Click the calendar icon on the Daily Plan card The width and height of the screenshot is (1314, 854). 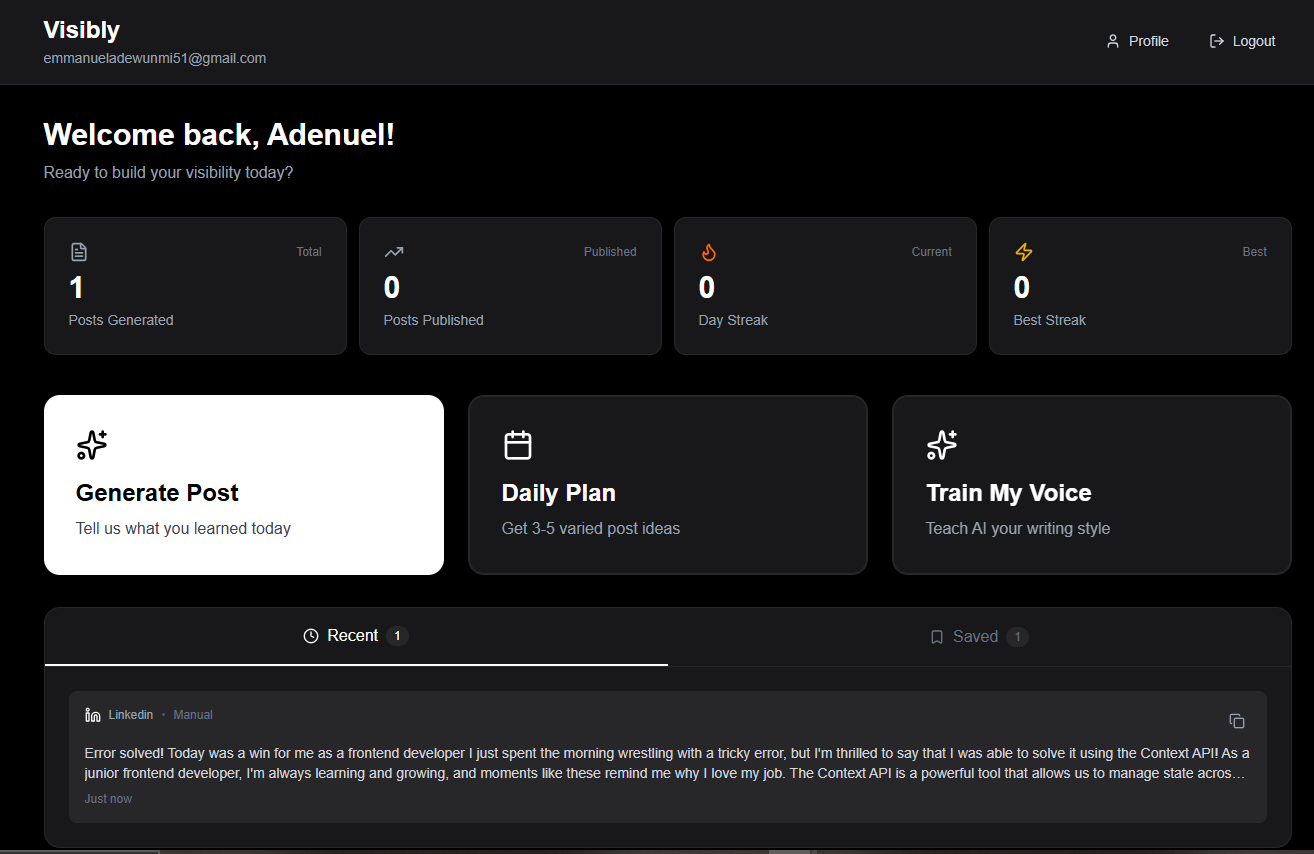(x=517, y=444)
